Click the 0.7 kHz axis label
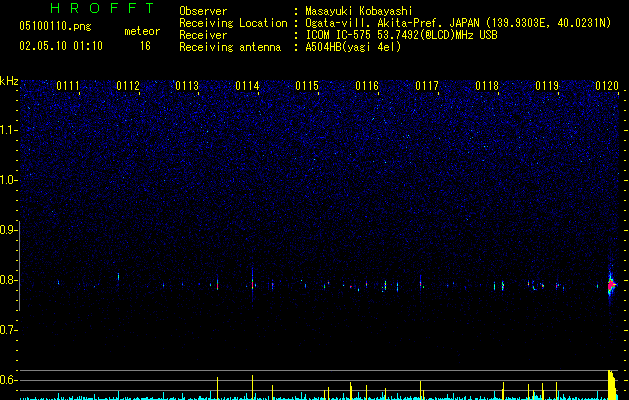The height and width of the screenshot is (400, 629). click(9, 330)
